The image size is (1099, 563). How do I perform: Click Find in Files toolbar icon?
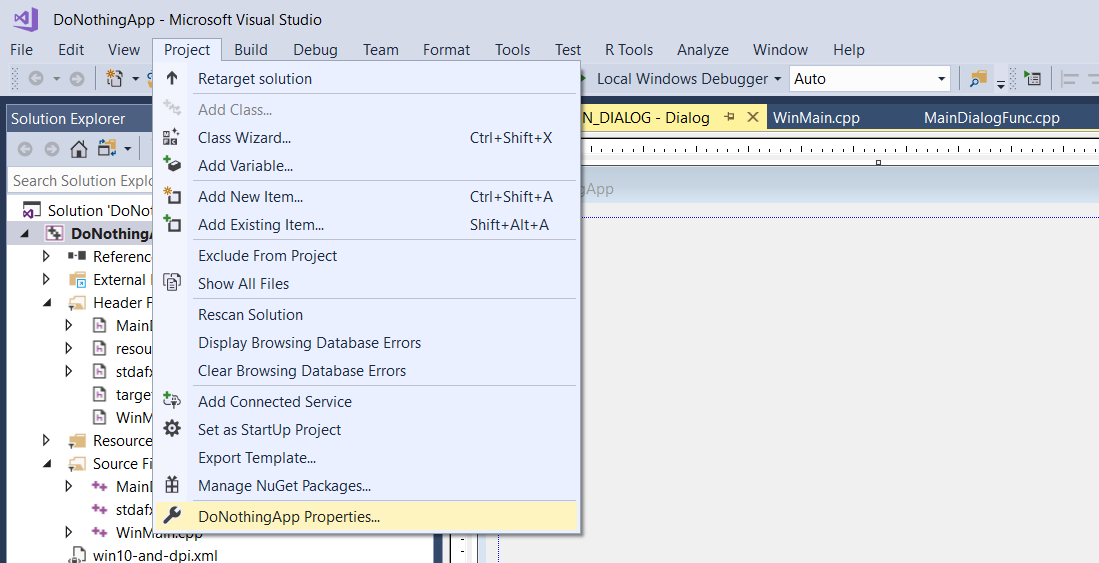978,79
